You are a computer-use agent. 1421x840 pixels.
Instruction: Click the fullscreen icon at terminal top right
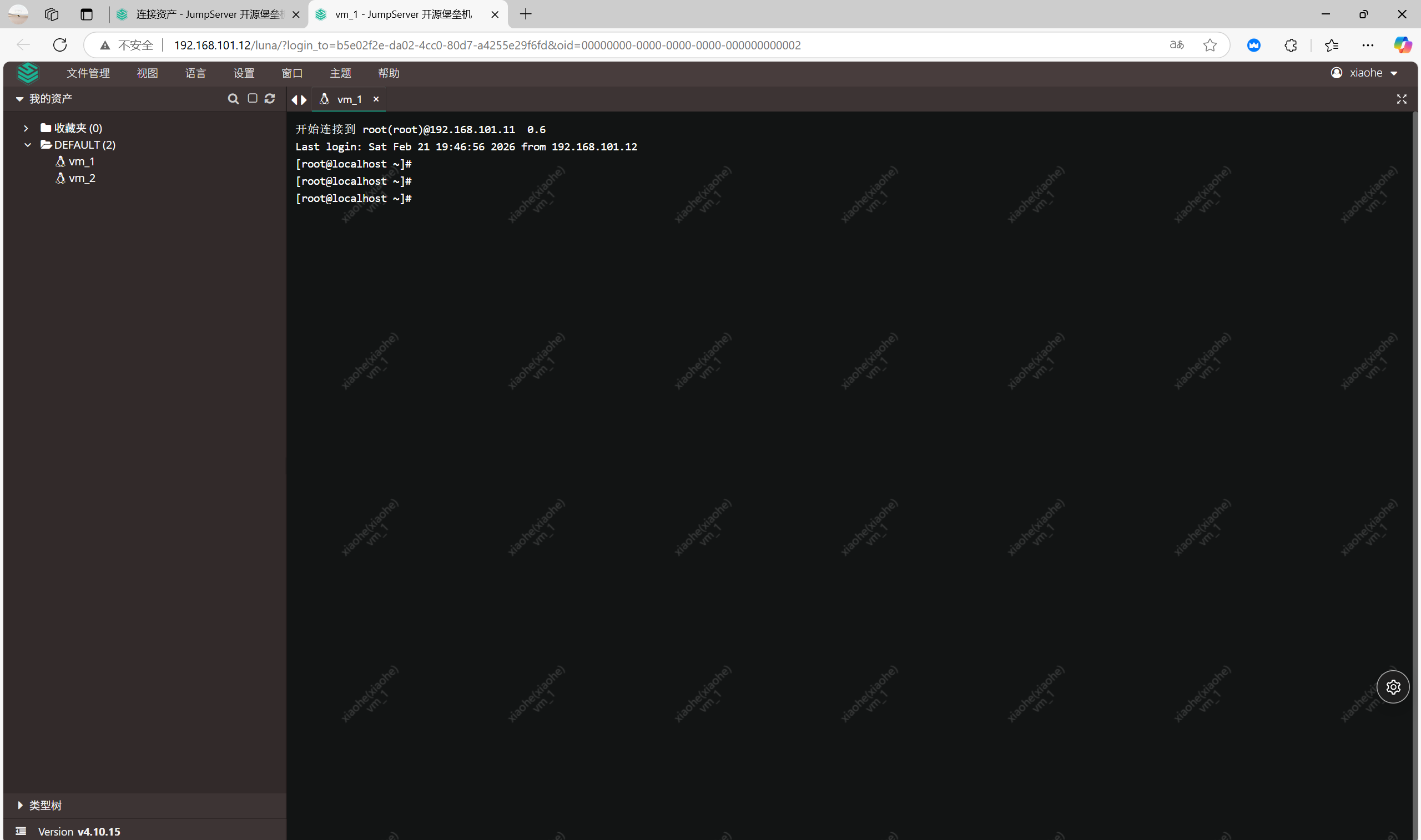(x=1401, y=99)
